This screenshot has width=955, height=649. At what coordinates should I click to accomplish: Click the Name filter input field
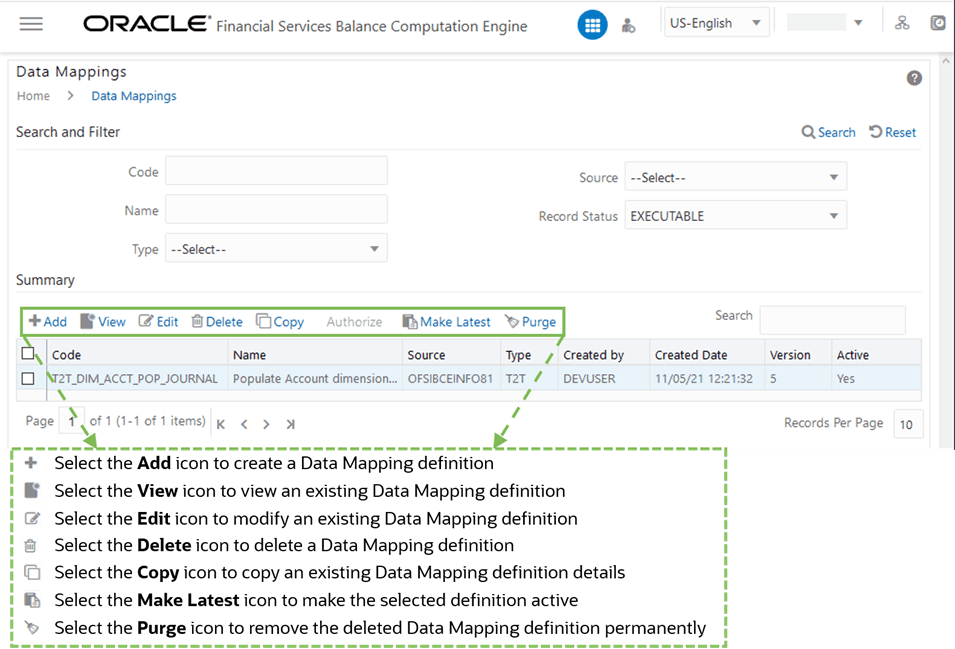click(276, 209)
